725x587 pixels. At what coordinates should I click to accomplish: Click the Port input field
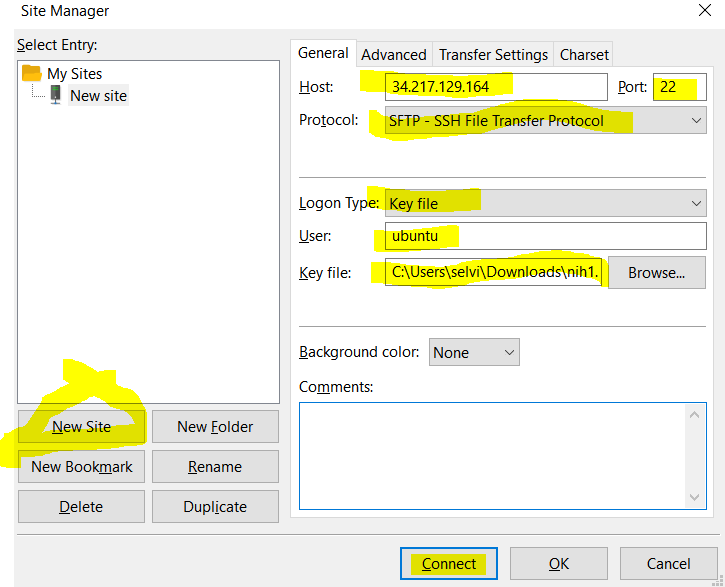tap(679, 87)
